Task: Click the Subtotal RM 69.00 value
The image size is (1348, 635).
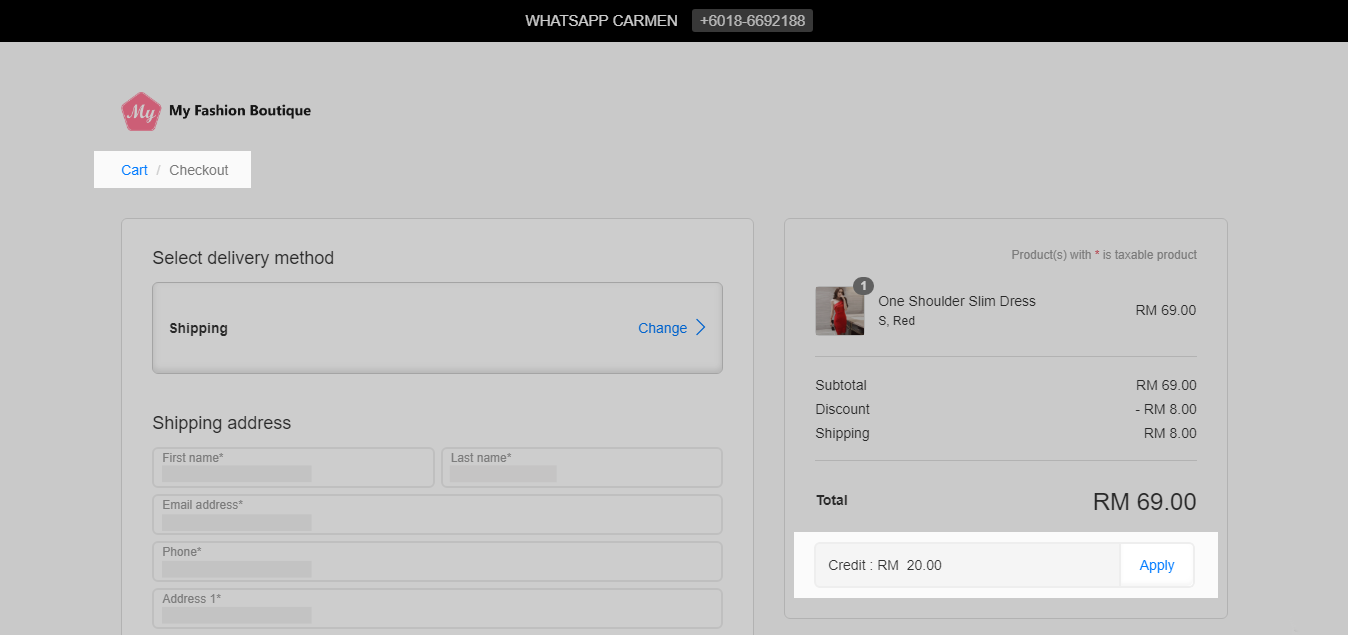Action: [x=1166, y=385]
